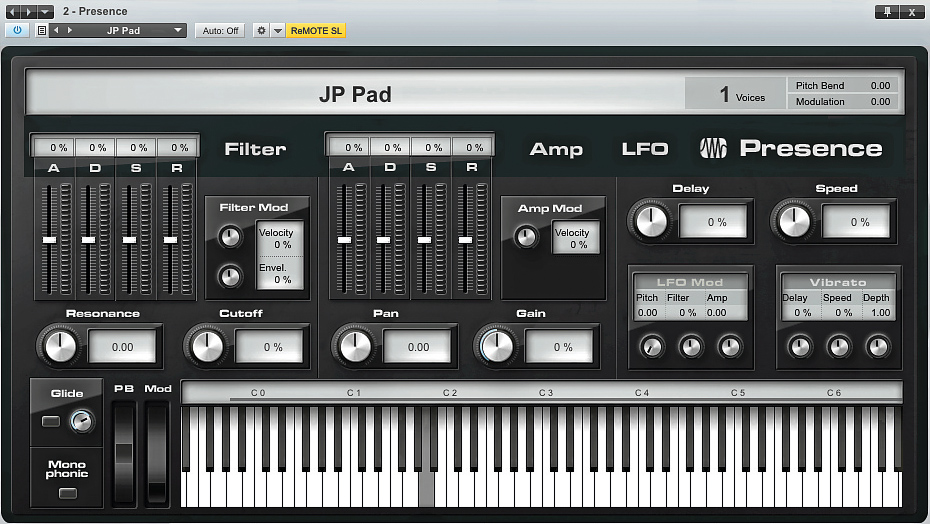Load the next preset with the right arrow

click(70, 30)
